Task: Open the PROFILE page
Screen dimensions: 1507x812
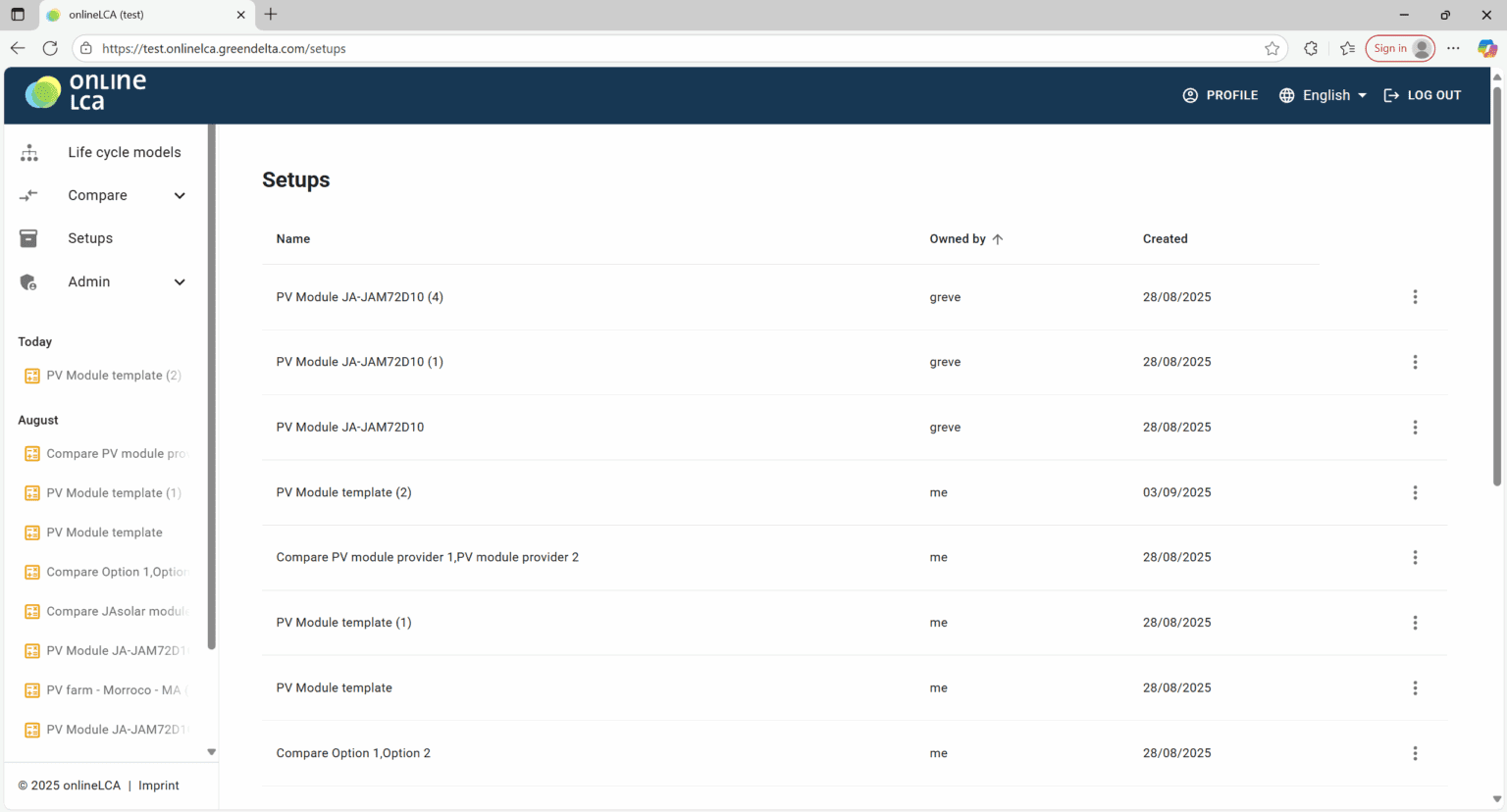Action: click(1220, 95)
